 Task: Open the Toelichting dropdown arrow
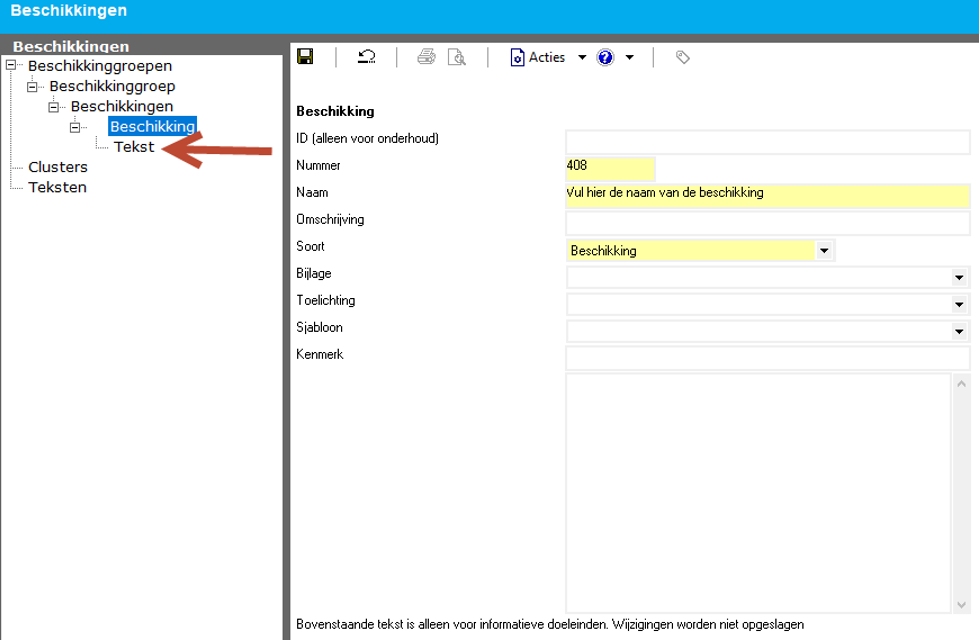[960, 305]
